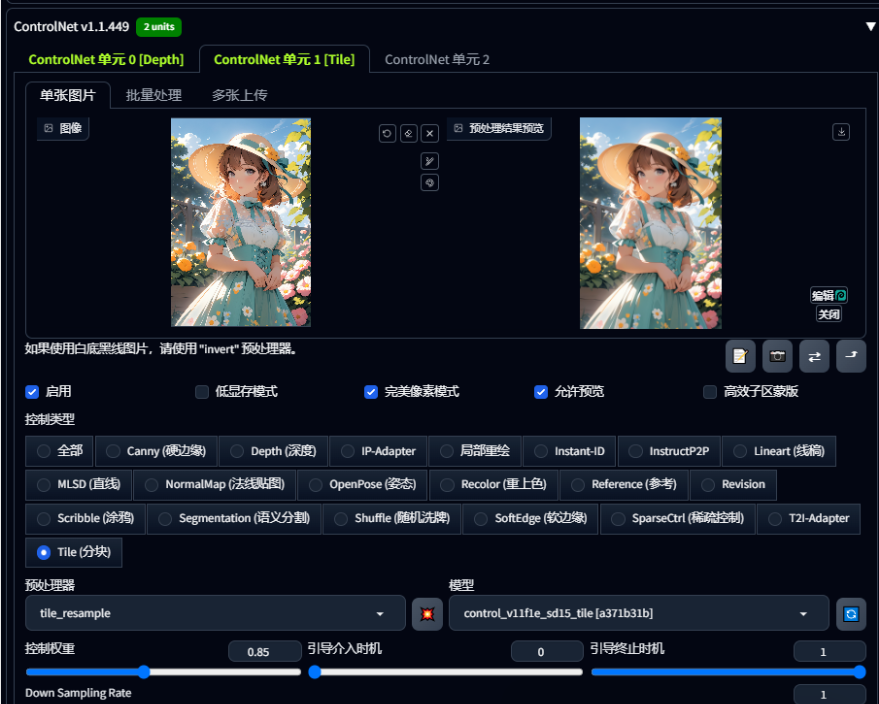
Task: Open the 批量处理 batch tab
Action: click(154, 95)
